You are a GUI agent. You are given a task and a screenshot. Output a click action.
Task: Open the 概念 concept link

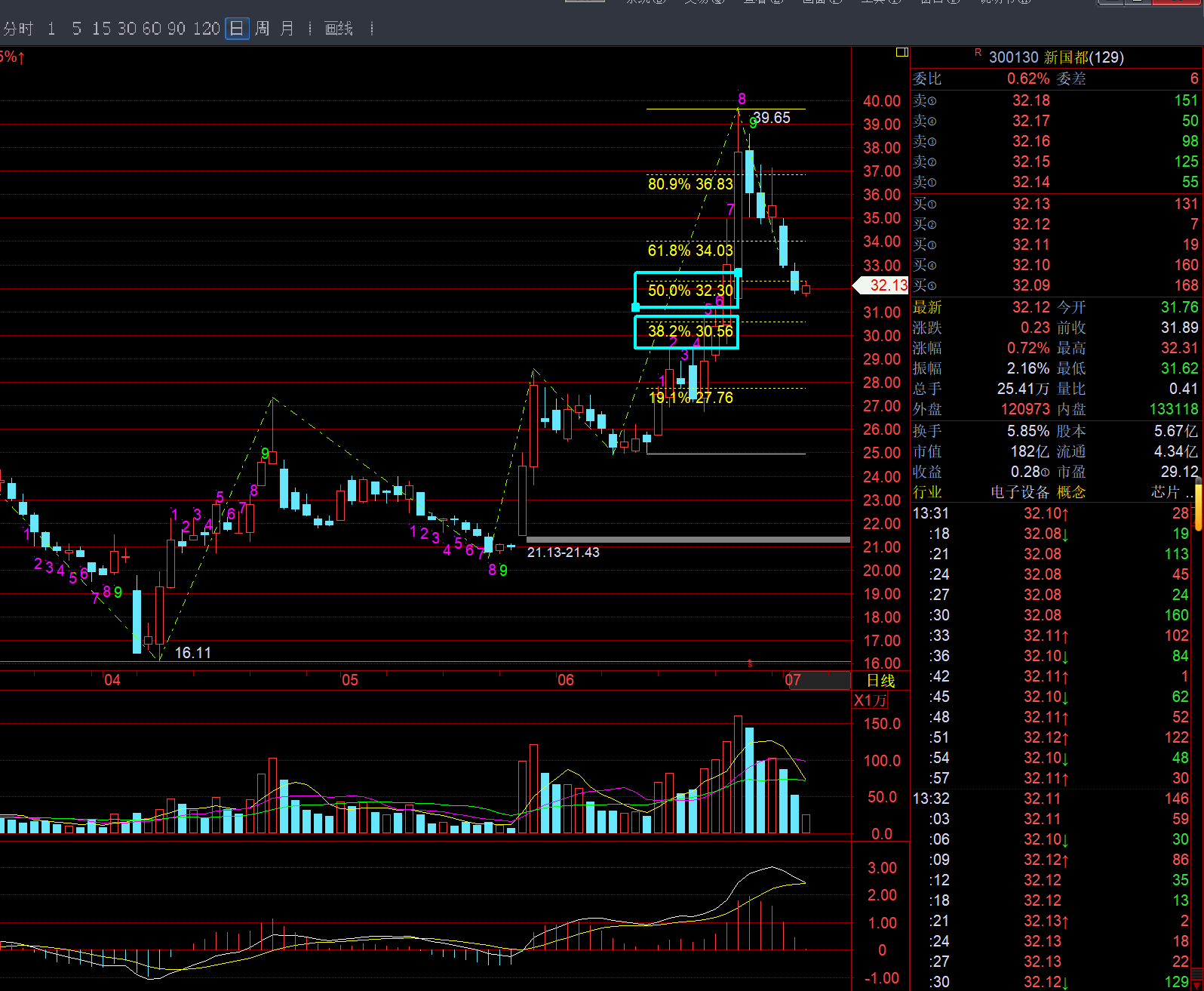click(x=1071, y=492)
